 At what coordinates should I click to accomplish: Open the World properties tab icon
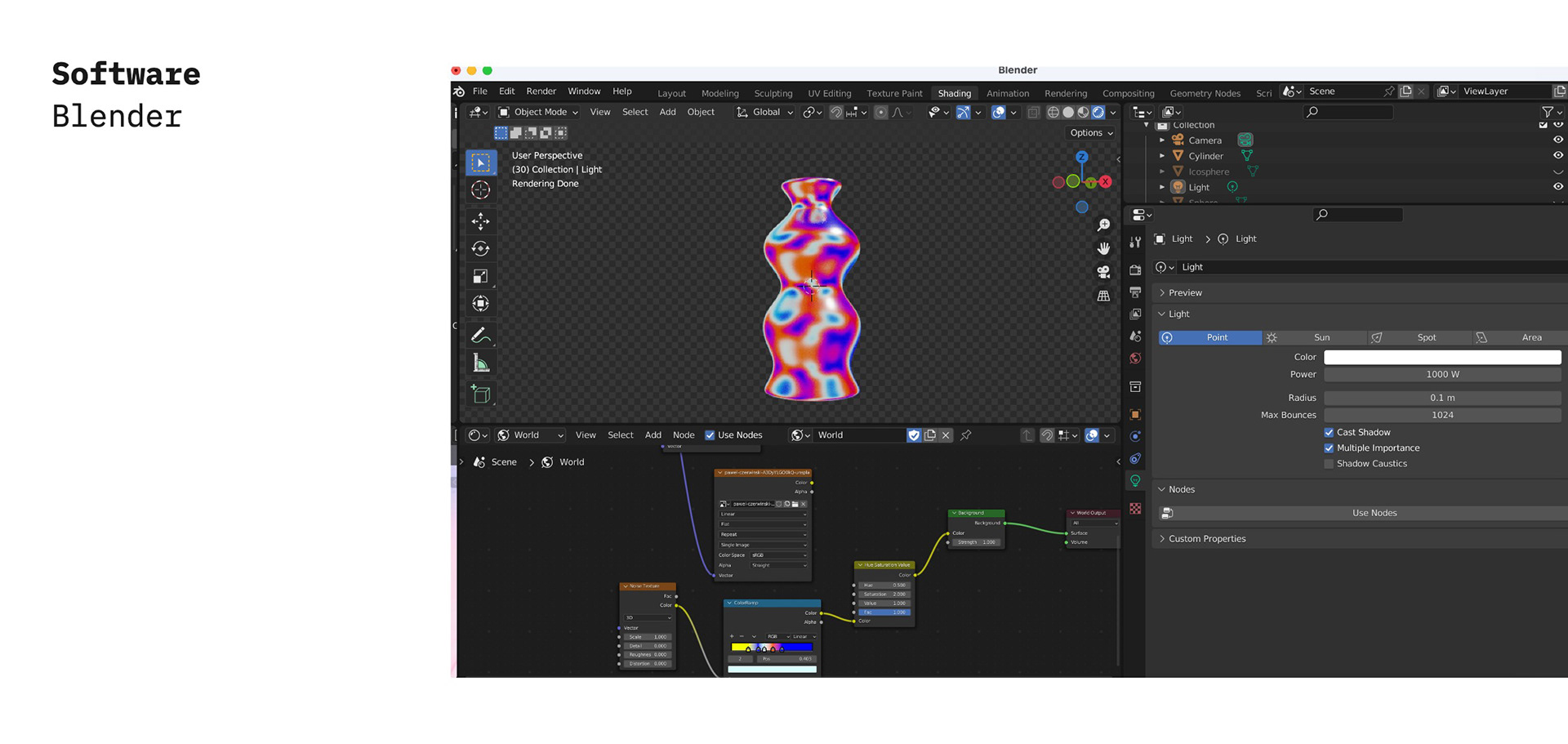point(1135,359)
